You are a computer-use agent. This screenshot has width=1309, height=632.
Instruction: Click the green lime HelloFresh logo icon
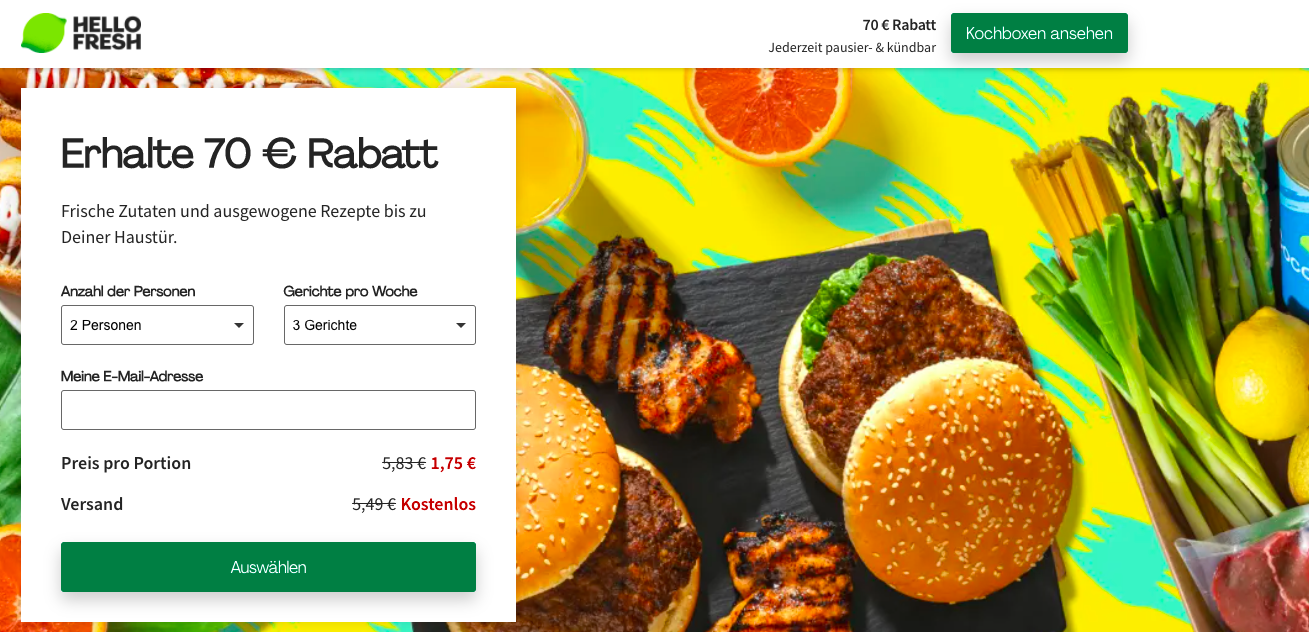[x=43, y=33]
